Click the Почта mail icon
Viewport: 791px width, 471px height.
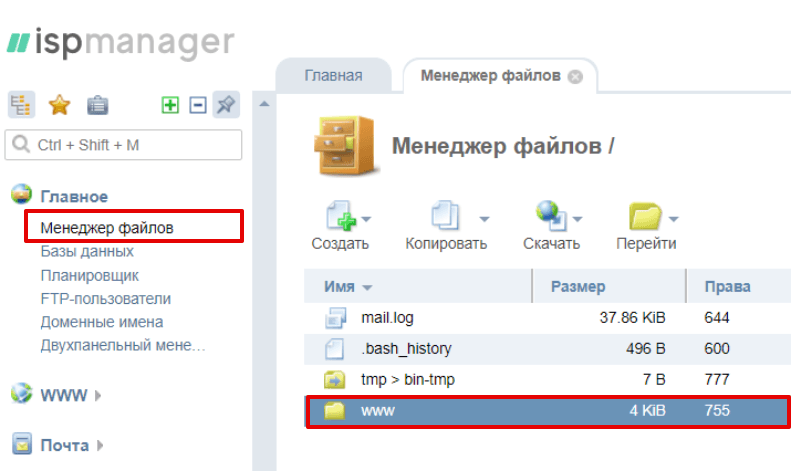tap(22, 444)
